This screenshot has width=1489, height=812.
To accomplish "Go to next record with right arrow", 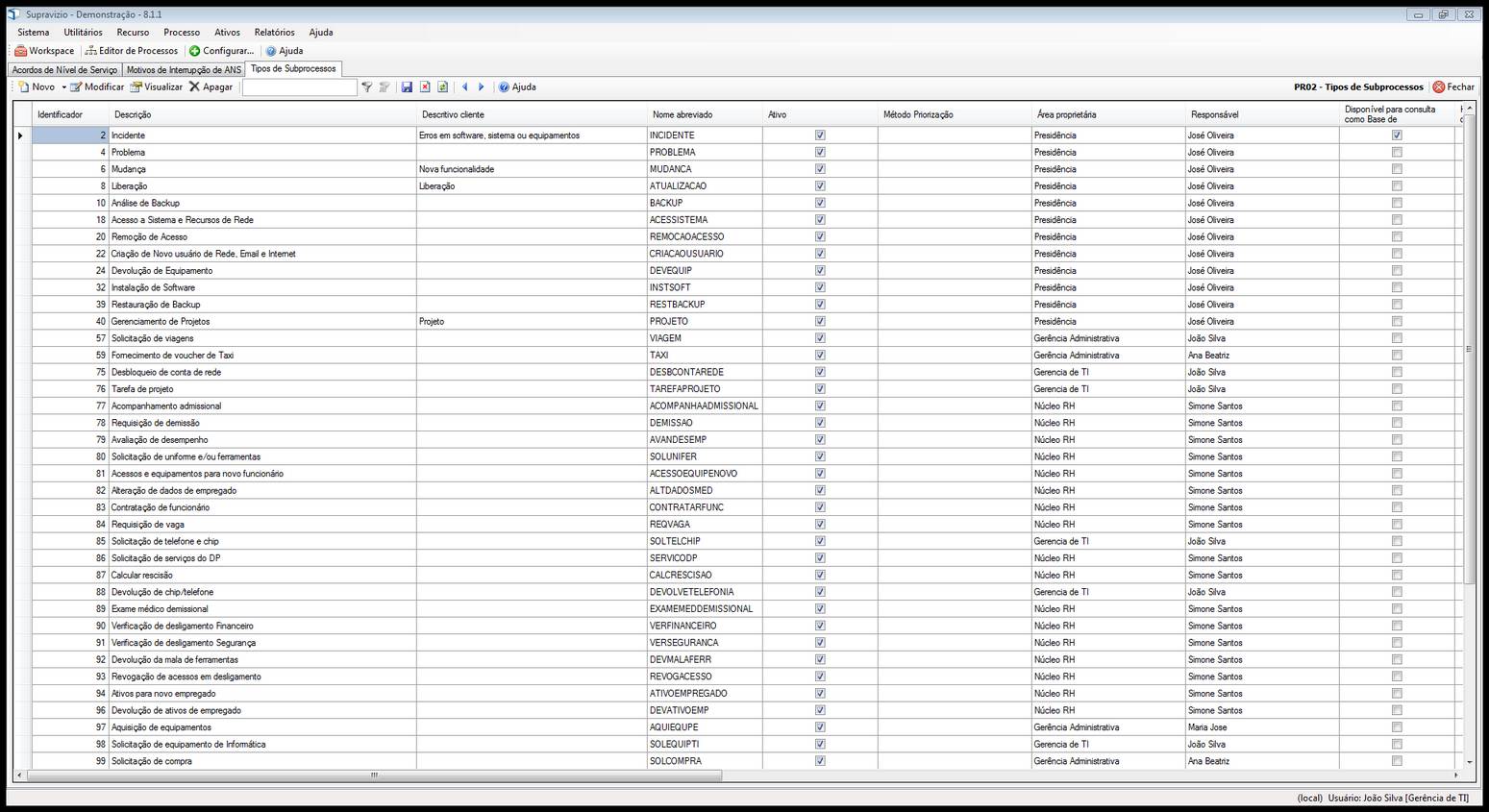I will 482,86.
